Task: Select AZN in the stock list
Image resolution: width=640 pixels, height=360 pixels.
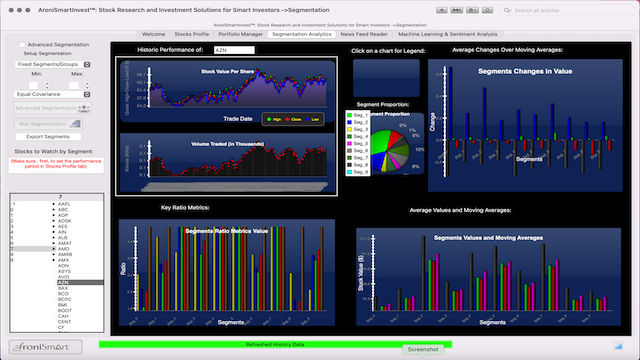Action: coord(80,282)
